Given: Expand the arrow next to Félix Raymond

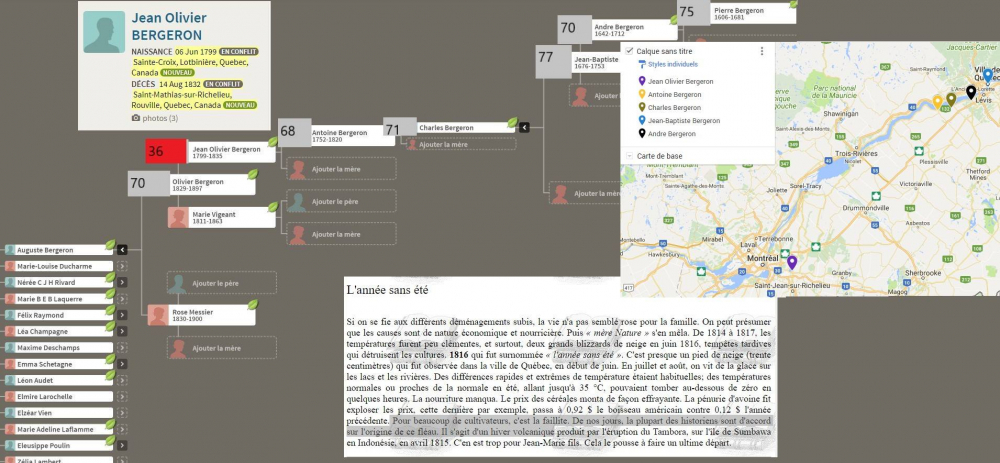Looking at the screenshot, I should (122, 314).
